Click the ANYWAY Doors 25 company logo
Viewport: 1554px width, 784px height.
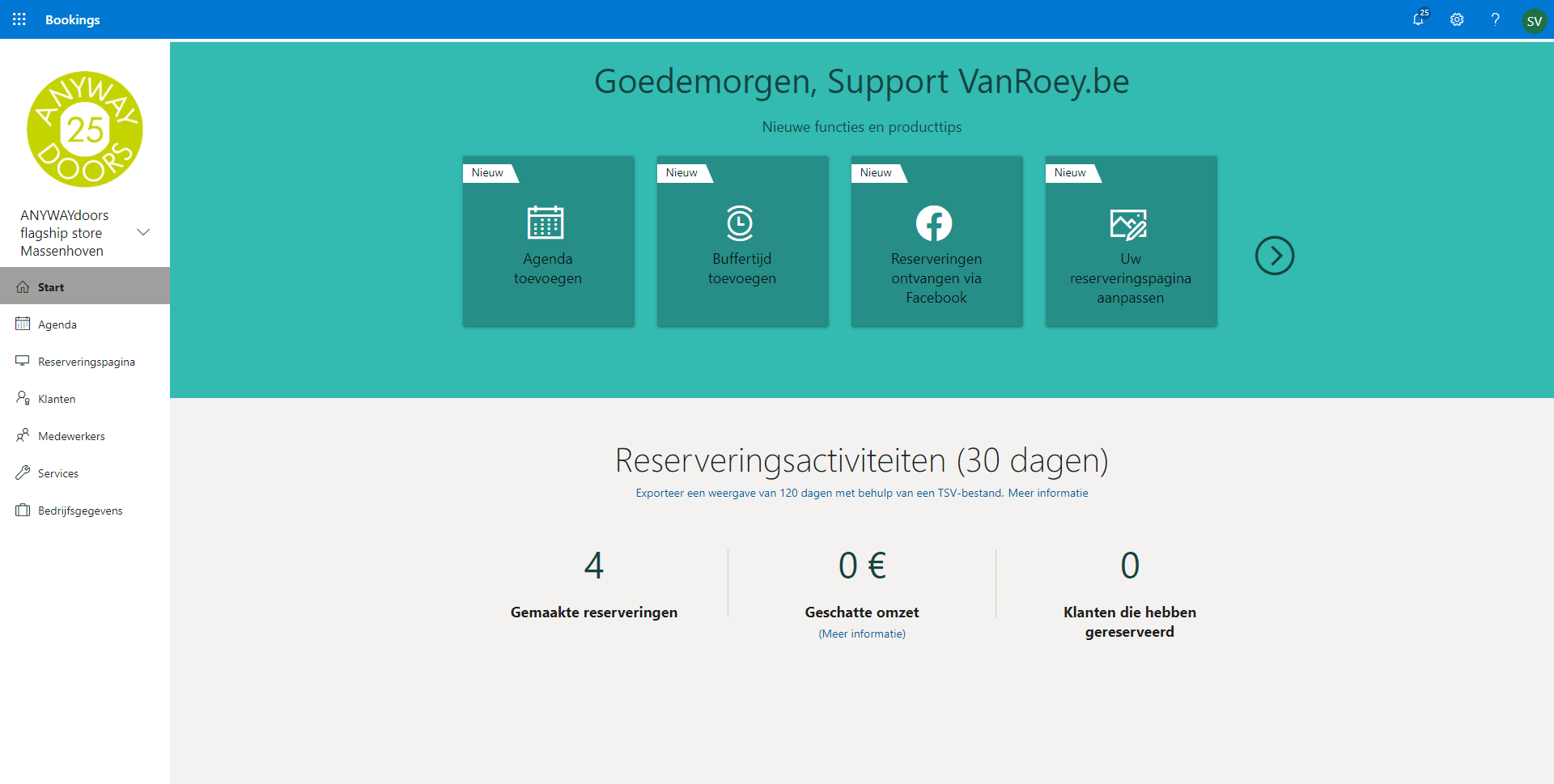85,129
